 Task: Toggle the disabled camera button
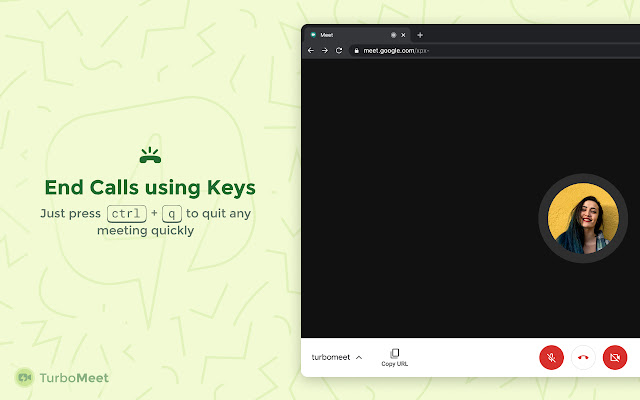pos(615,358)
